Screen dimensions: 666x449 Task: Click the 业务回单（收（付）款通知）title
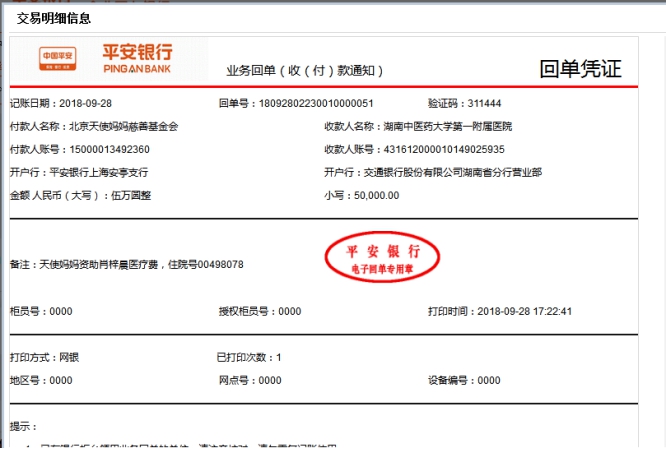pyautogui.click(x=305, y=71)
